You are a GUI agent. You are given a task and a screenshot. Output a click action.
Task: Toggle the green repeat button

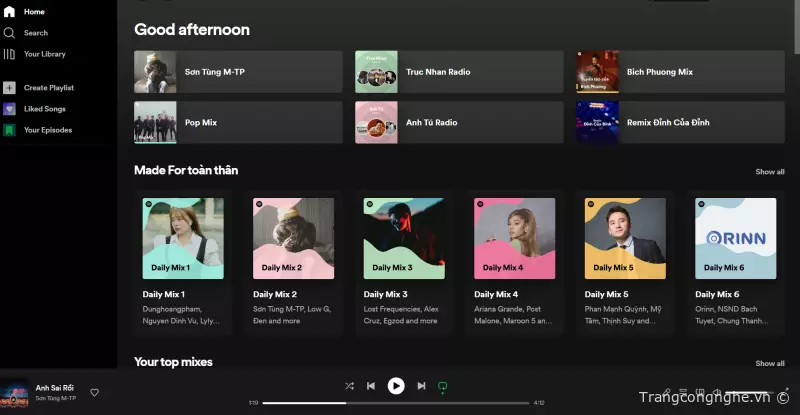pyautogui.click(x=443, y=386)
